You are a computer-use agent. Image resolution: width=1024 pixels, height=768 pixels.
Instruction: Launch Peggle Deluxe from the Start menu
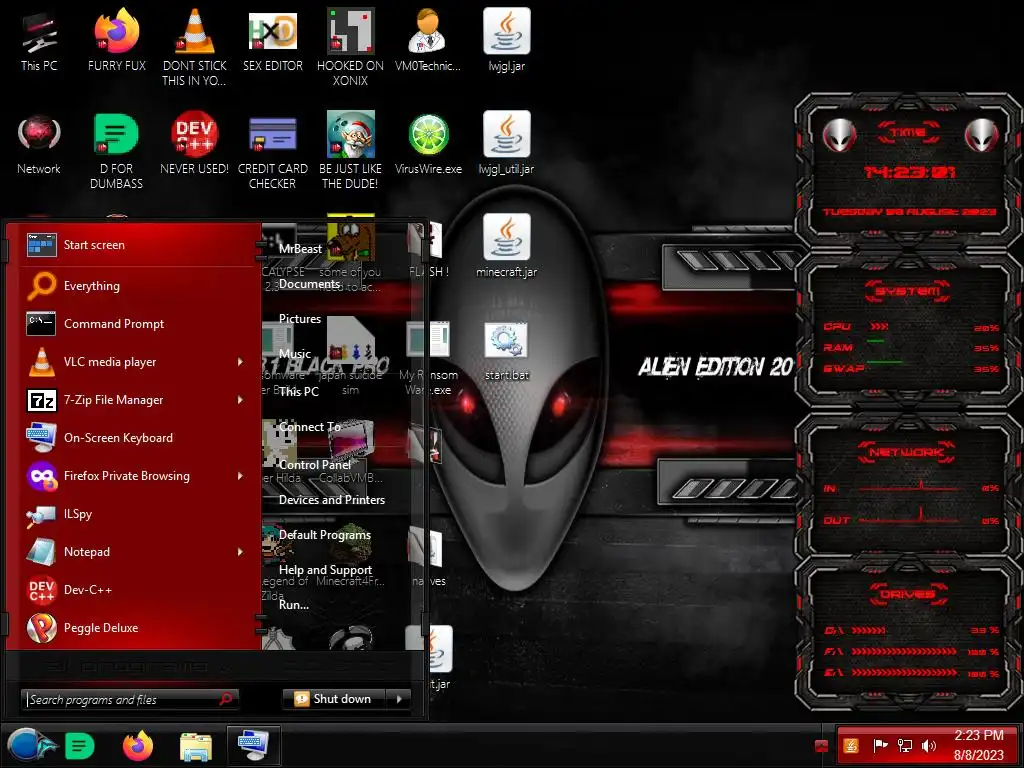pyautogui.click(x=135, y=628)
